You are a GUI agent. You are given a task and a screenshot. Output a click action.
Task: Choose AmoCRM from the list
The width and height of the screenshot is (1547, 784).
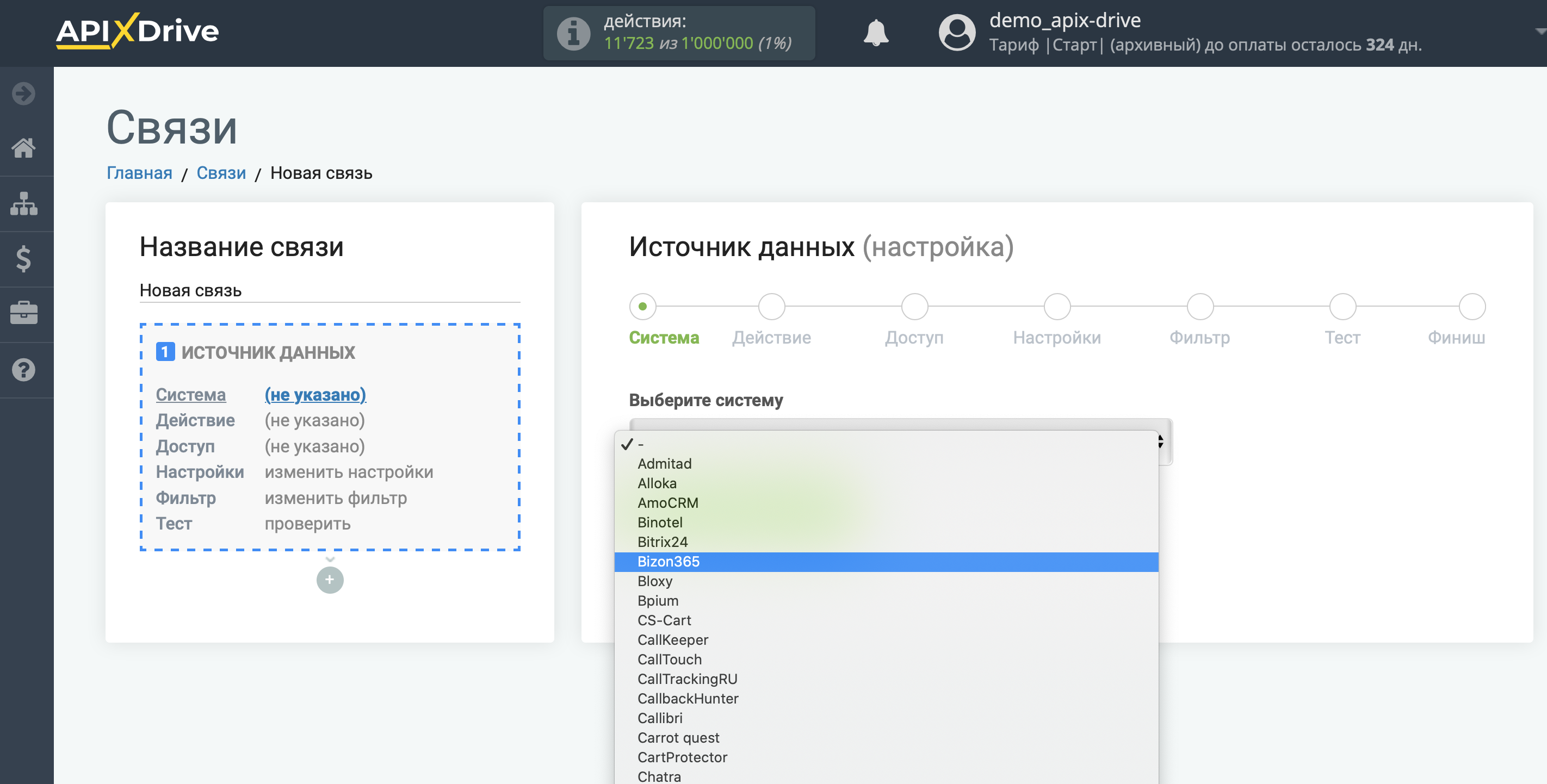coord(887,503)
